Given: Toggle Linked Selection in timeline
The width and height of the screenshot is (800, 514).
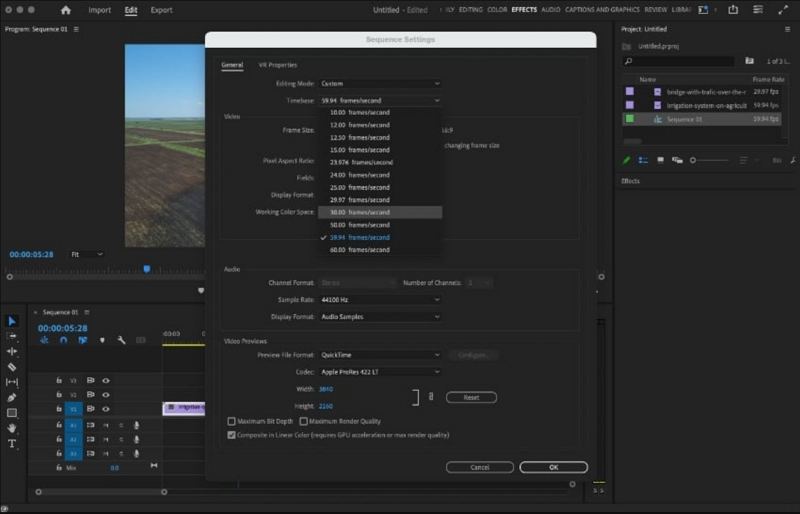Looking at the screenshot, I should (83, 340).
